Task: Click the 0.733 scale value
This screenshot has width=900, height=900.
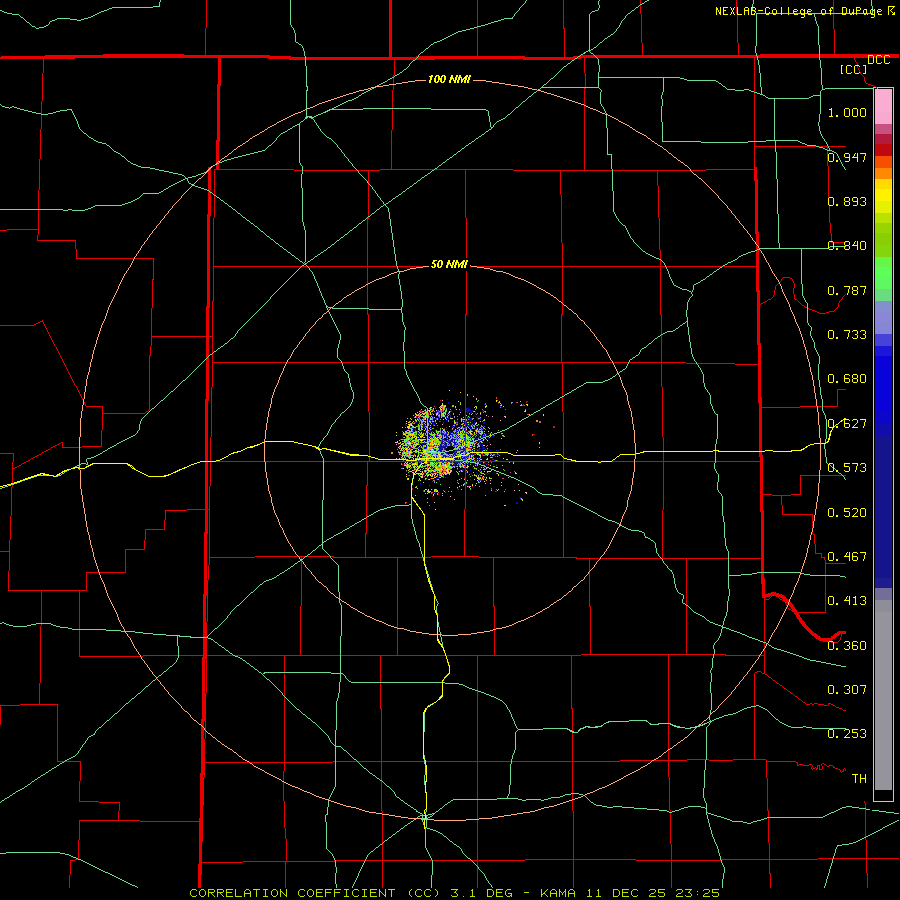Action: [847, 335]
